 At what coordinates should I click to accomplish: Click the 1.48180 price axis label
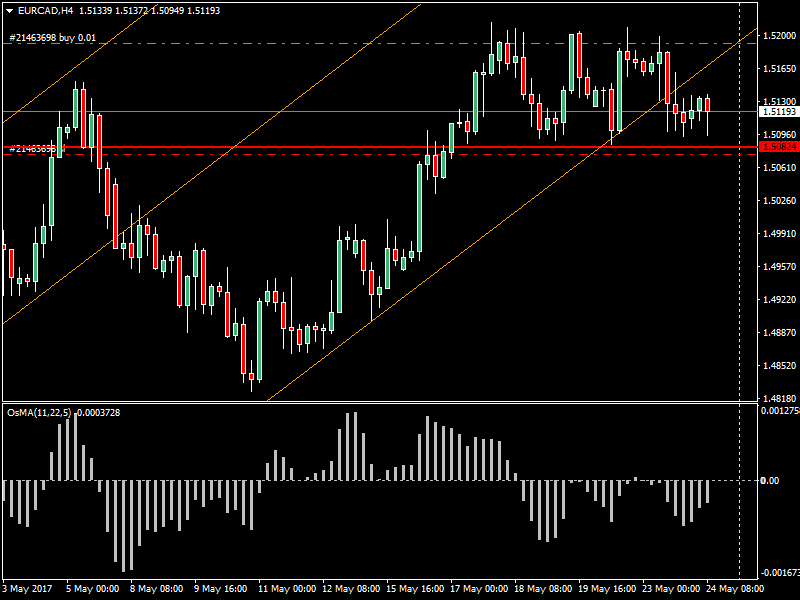779,398
